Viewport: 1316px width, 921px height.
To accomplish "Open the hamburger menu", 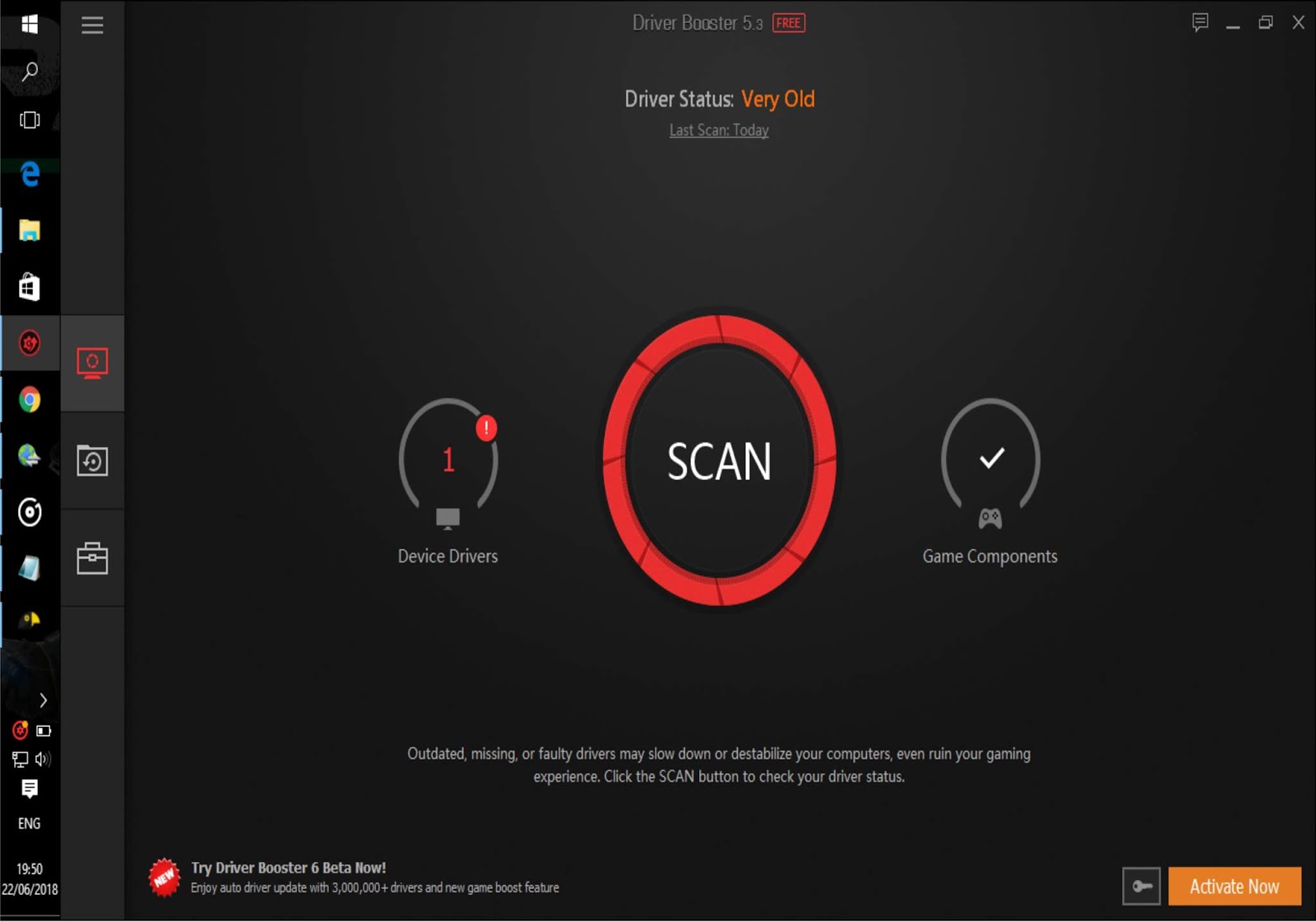I will (92, 25).
